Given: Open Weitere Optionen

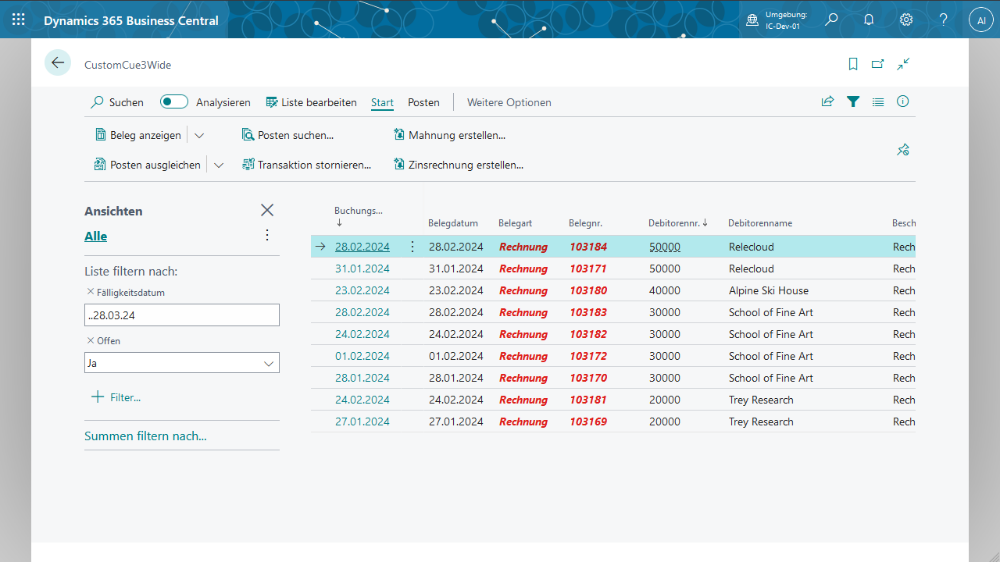Looking at the screenshot, I should (x=509, y=102).
